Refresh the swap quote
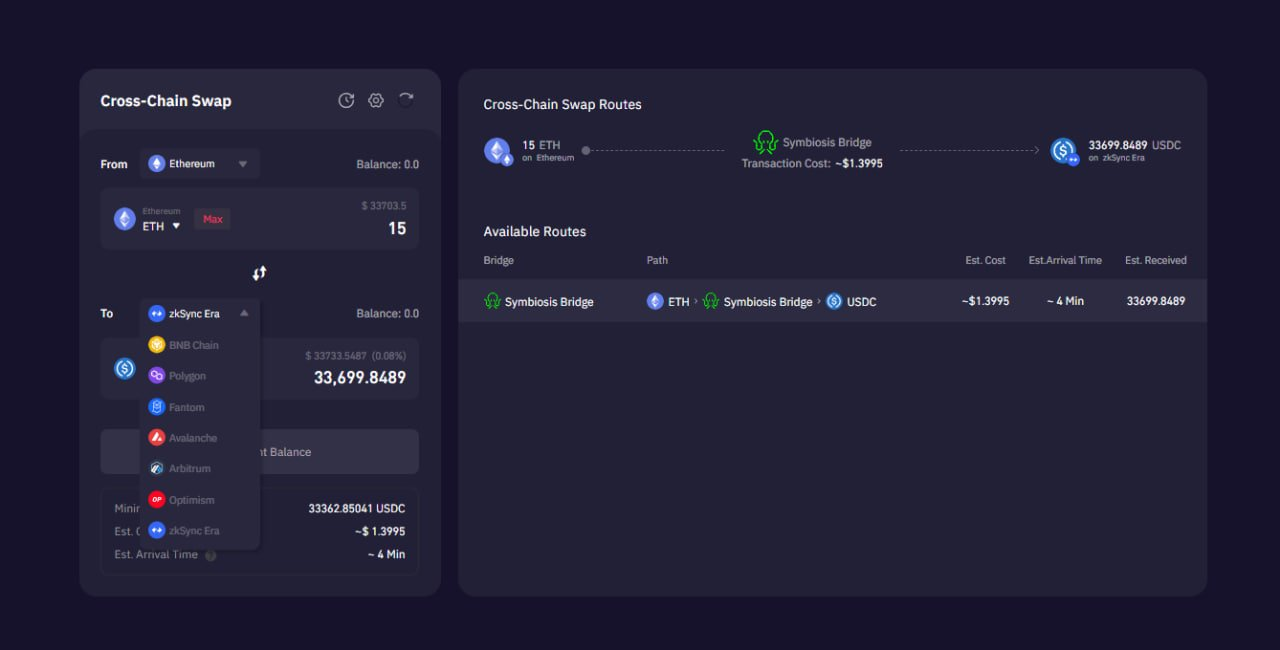The width and height of the screenshot is (1280, 650). click(406, 100)
